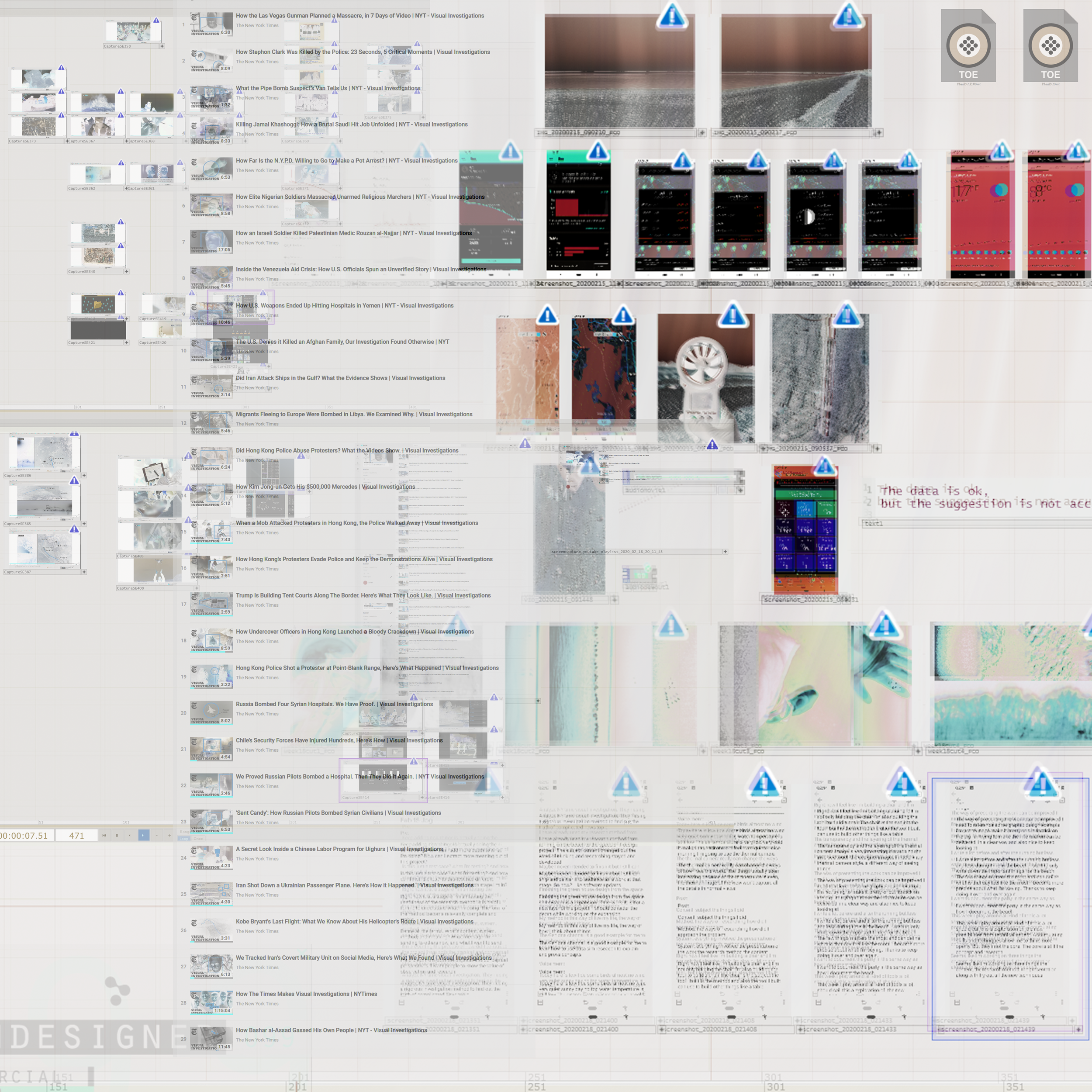Click warning icon on IMG_20200215_090210 node
This screenshot has height=1092, width=1092.
pos(671,15)
